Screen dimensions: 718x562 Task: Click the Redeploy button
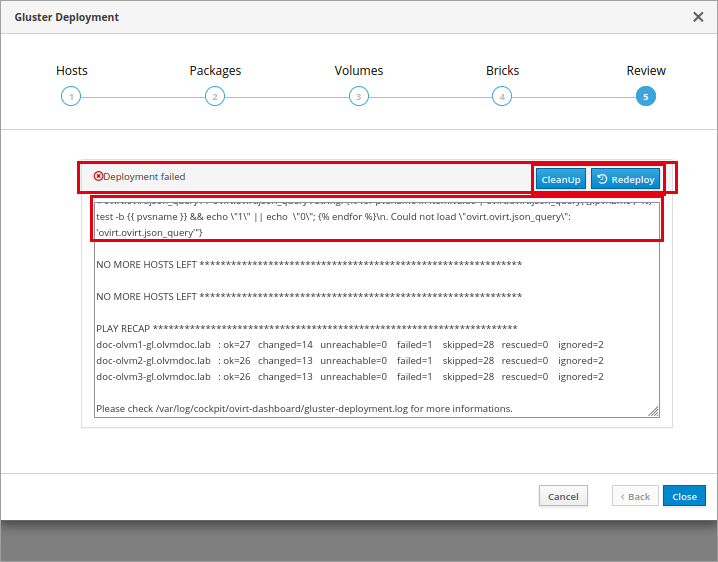(626, 179)
